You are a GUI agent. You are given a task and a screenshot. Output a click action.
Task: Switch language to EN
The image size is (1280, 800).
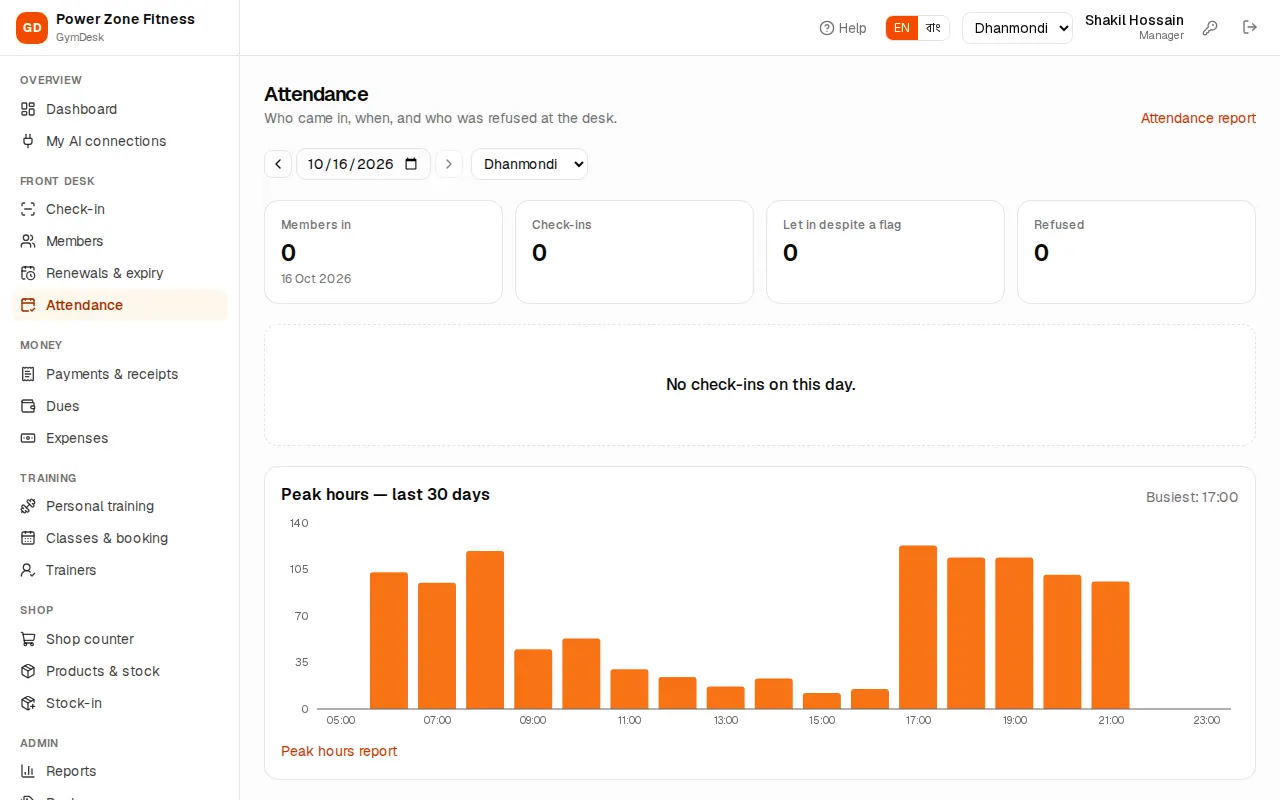click(x=902, y=28)
